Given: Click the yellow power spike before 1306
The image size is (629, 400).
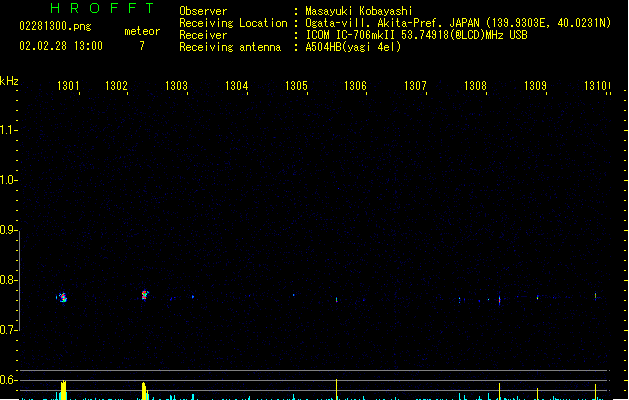Looking at the screenshot, I should pyautogui.click(x=337, y=389).
